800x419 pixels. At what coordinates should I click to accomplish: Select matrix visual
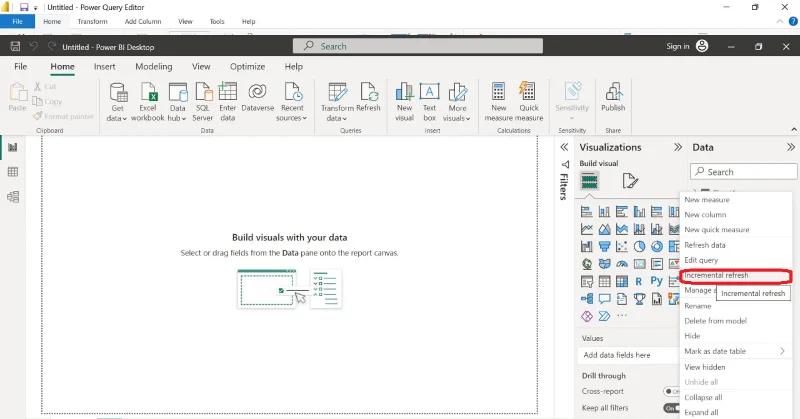[x=621, y=281]
